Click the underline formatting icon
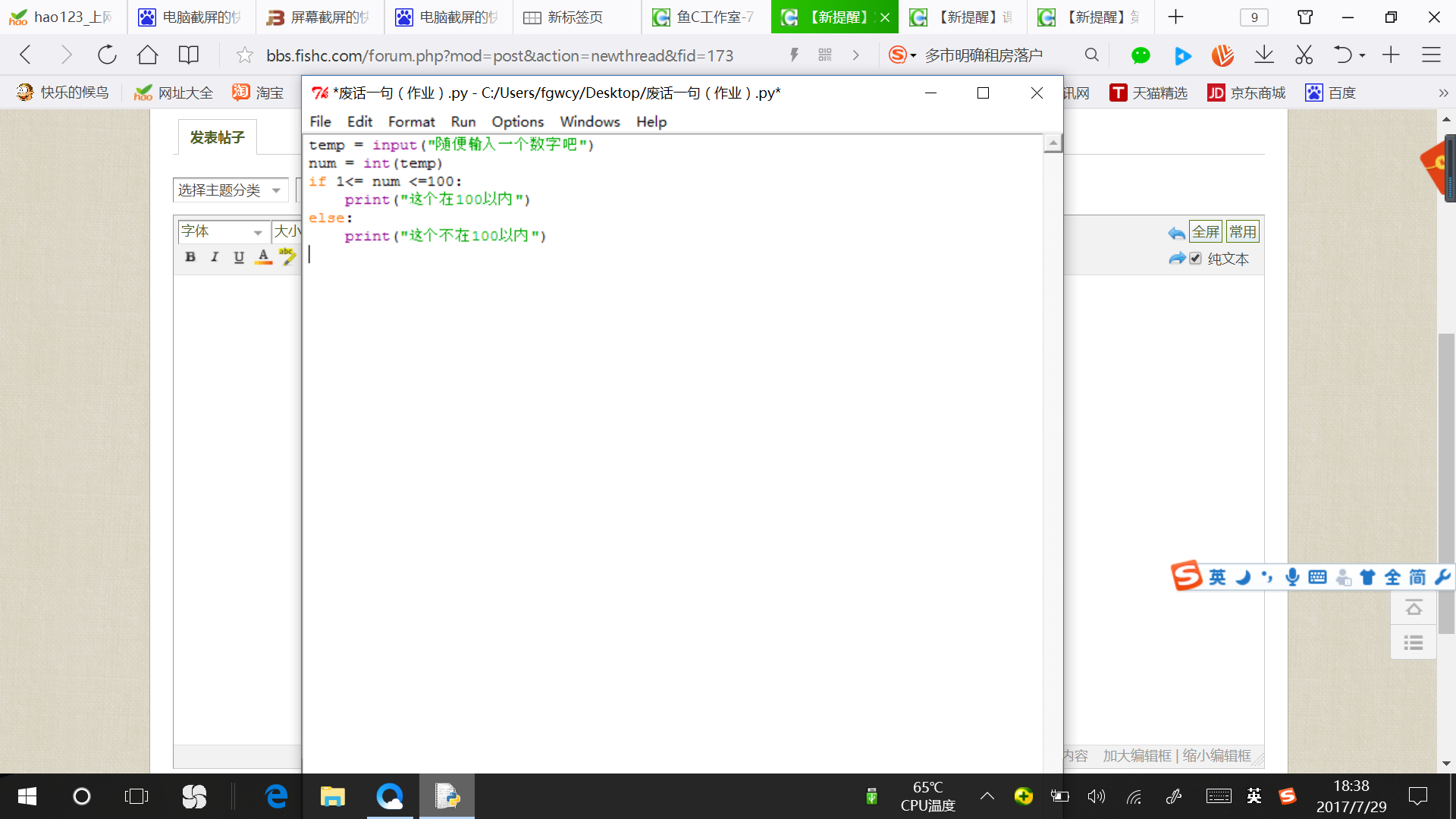The image size is (1456, 819). [x=239, y=257]
